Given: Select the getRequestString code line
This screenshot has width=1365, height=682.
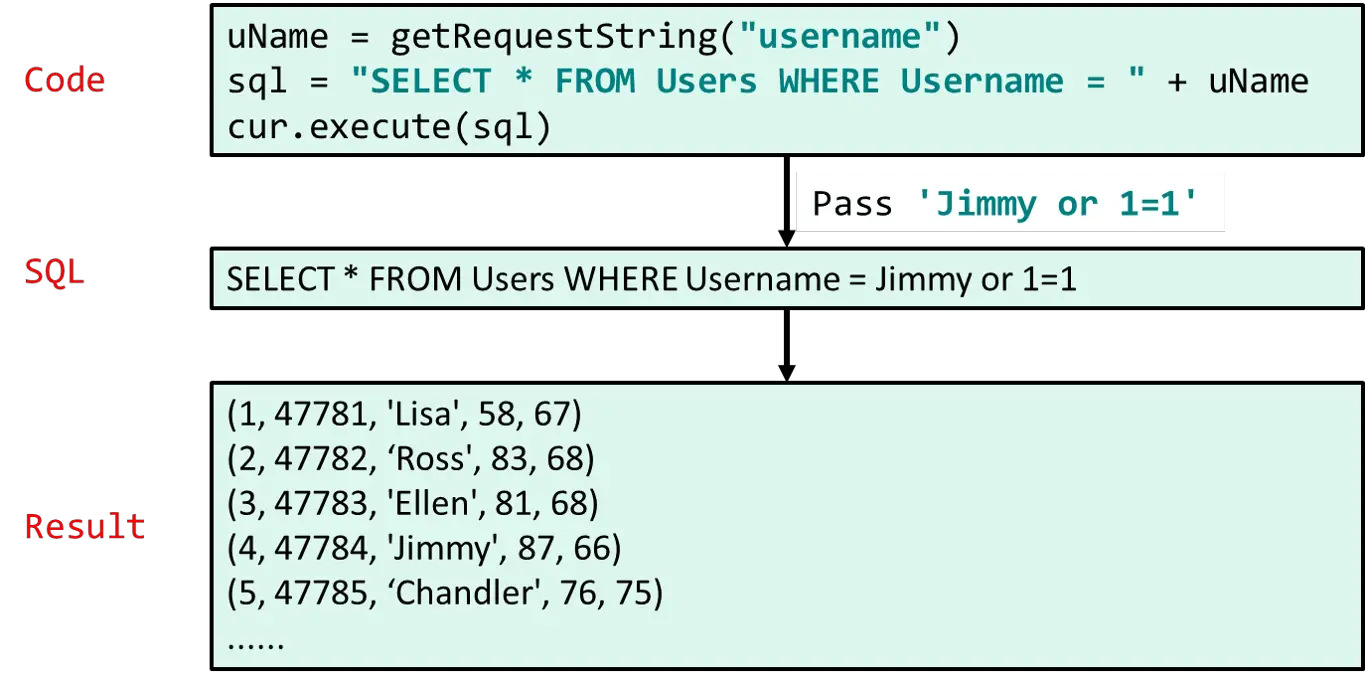Looking at the screenshot, I should (x=593, y=37).
